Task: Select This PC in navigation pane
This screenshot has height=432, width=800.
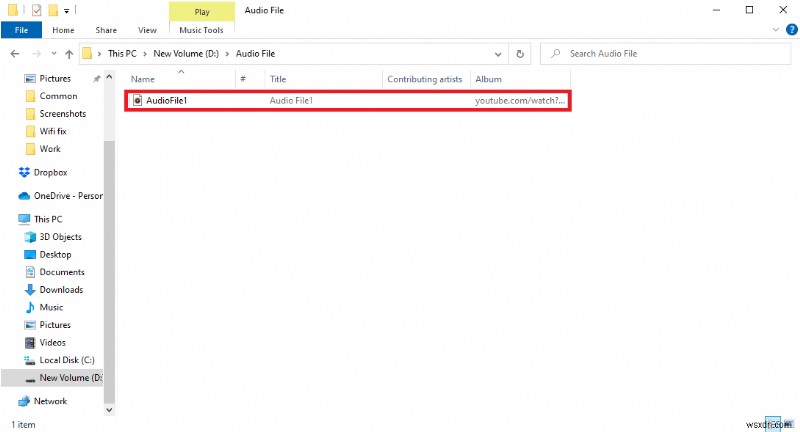Action: (48, 219)
